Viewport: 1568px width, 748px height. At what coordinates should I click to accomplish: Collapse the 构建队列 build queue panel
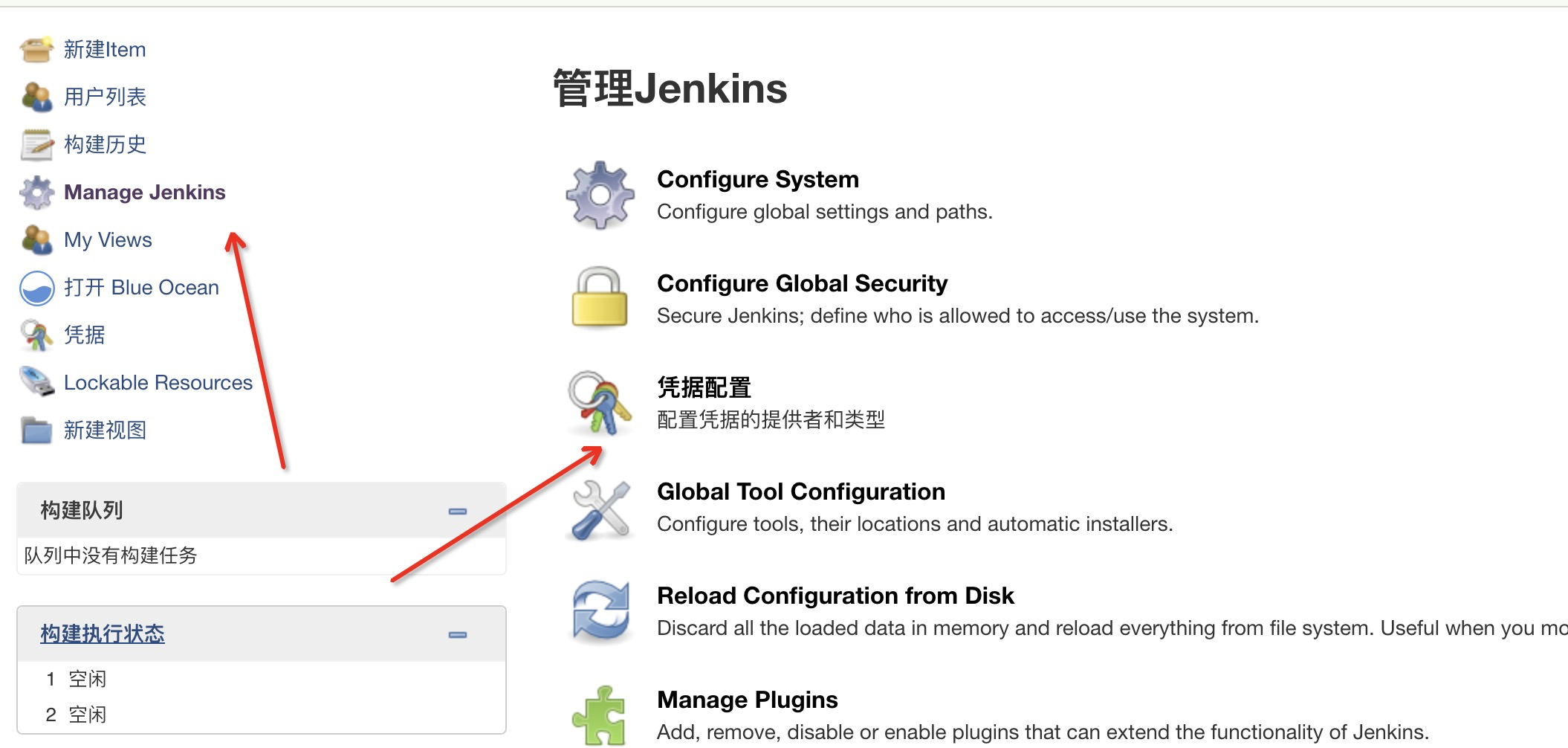[458, 512]
